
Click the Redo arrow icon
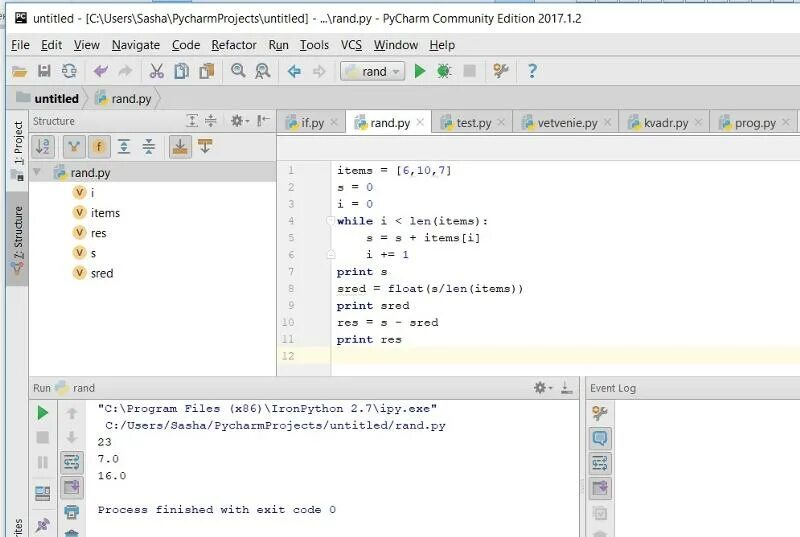(x=125, y=71)
